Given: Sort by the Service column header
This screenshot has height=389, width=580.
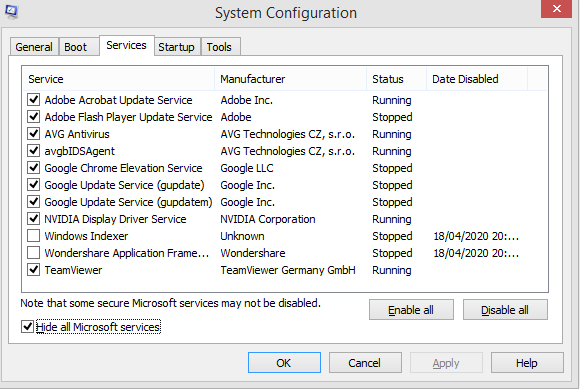Looking at the screenshot, I should pos(118,79).
